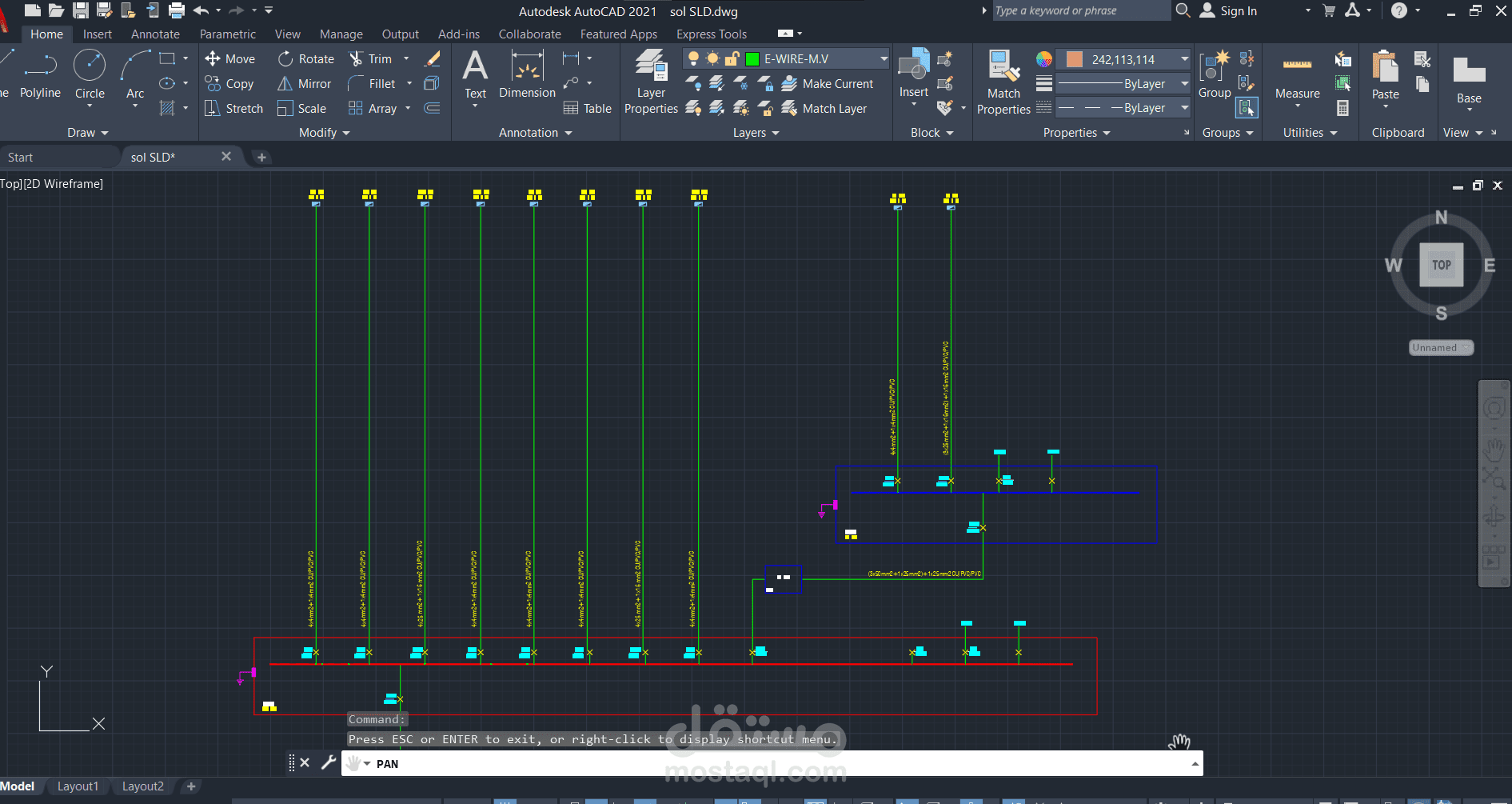This screenshot has height=804, width=1512.
Task: Click the command line input showing PAN
Action: [772, 763]
